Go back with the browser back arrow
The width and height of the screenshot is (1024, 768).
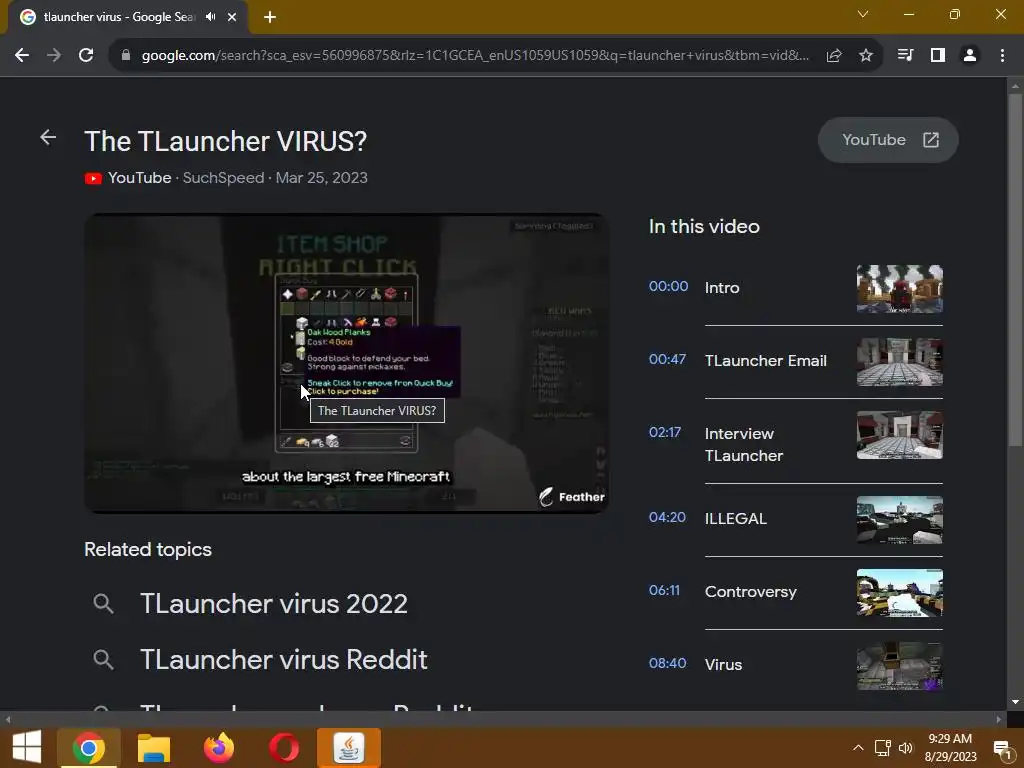pos(22,56)
